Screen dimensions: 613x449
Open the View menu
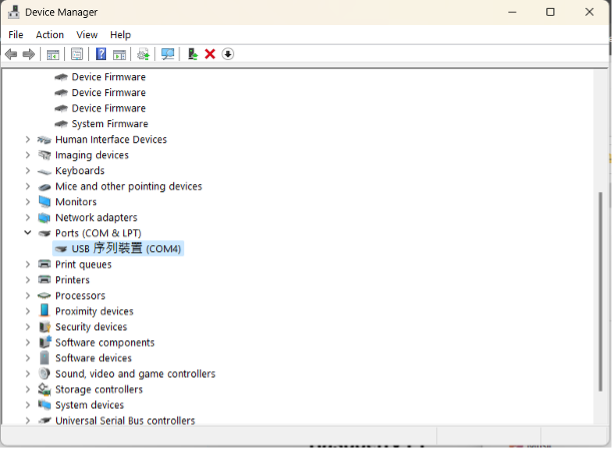[87, 34]
